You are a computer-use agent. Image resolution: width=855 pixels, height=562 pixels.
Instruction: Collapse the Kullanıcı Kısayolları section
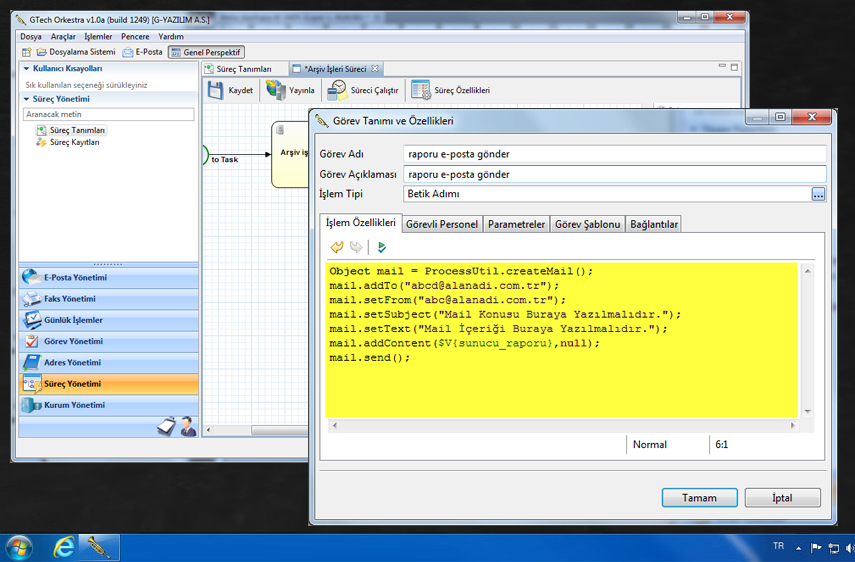click(26, 69)
